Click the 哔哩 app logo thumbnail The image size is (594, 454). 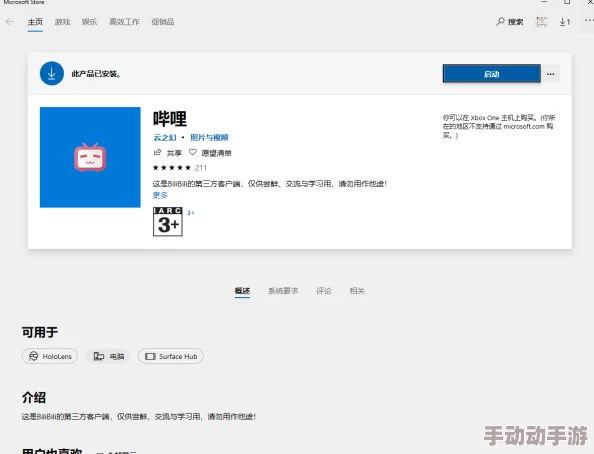pyautogui.click(x=90, y=157)
